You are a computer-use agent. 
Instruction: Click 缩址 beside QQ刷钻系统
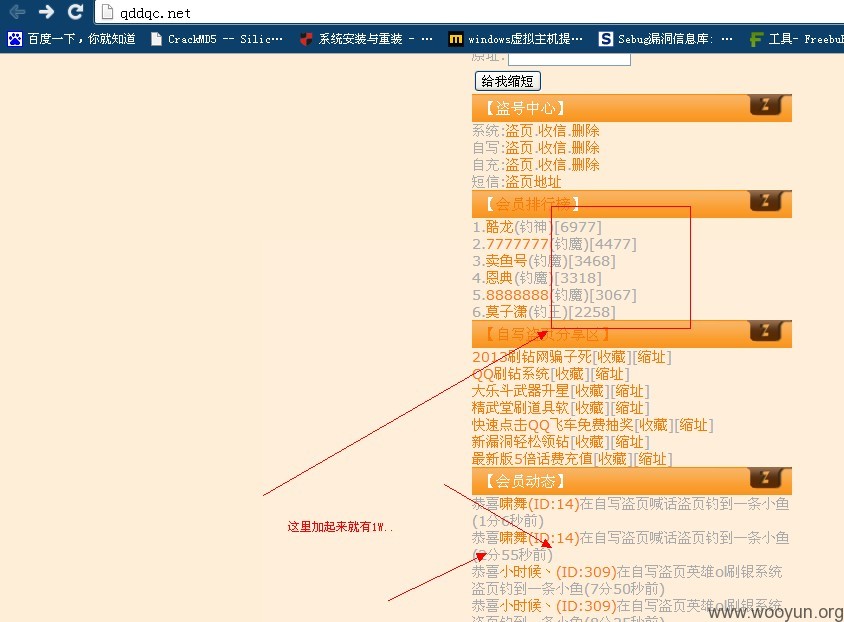[x=609, y=374]
